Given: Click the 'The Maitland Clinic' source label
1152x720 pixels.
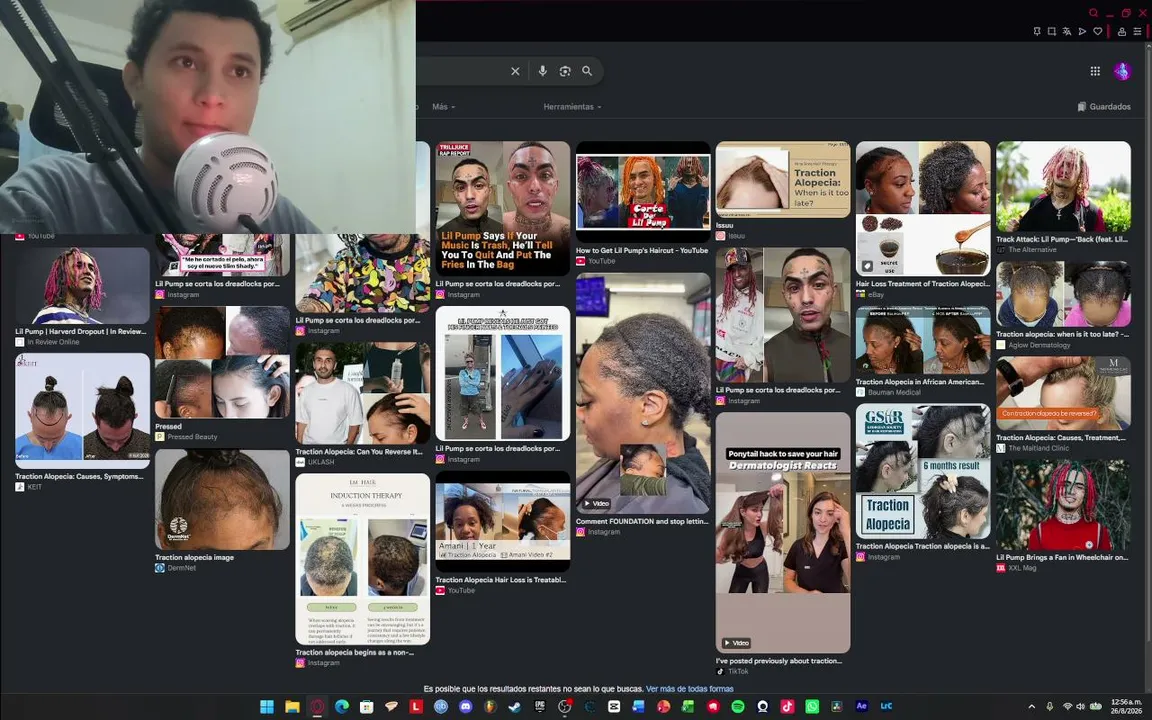Looking at the screenshot, I should [1038, 448].
